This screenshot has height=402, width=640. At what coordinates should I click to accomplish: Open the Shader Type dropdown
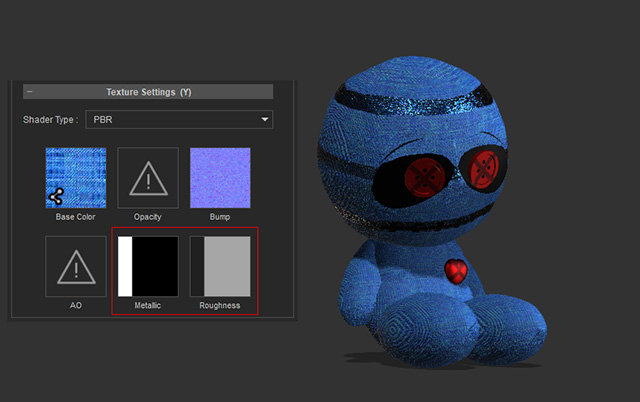[179, 120]
